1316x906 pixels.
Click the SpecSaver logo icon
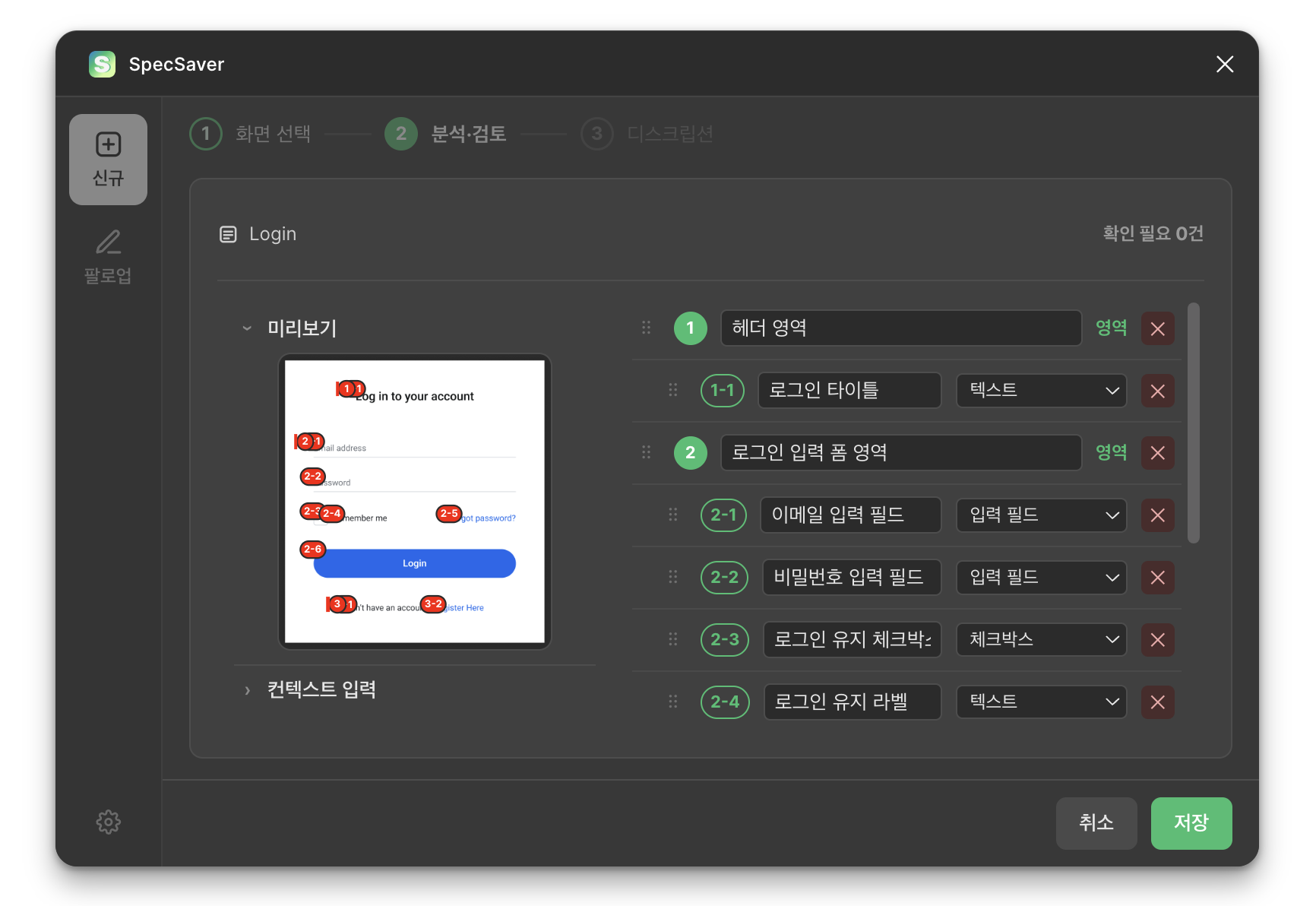(103, 64)
